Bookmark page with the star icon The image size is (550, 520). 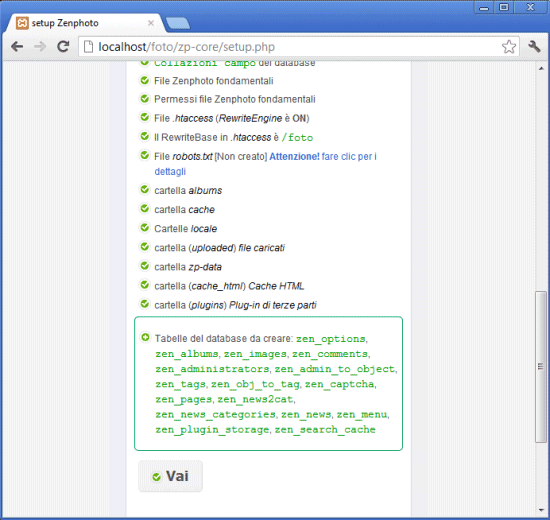pos(509,46)
